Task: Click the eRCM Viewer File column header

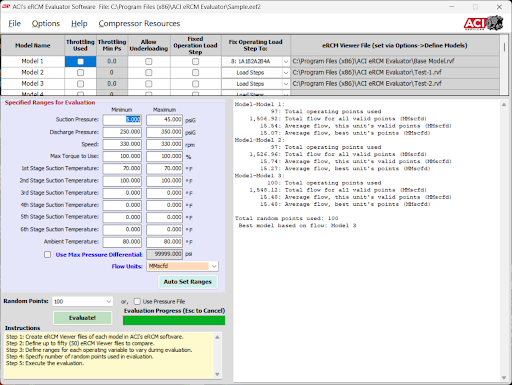Action: 395,45
